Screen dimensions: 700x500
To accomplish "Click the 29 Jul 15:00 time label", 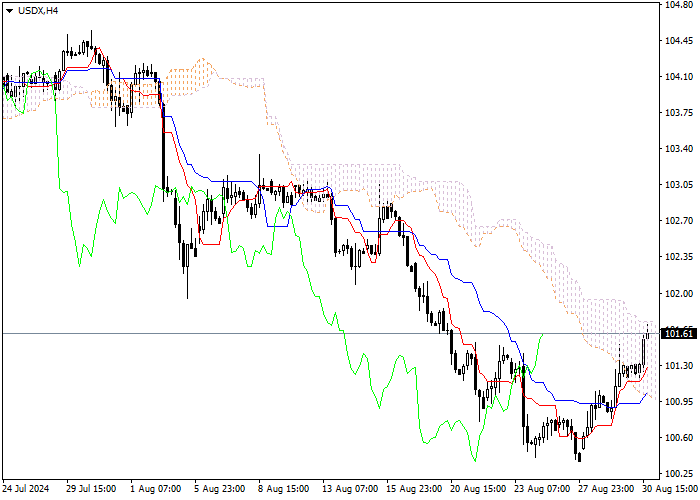I will (91, 489).
